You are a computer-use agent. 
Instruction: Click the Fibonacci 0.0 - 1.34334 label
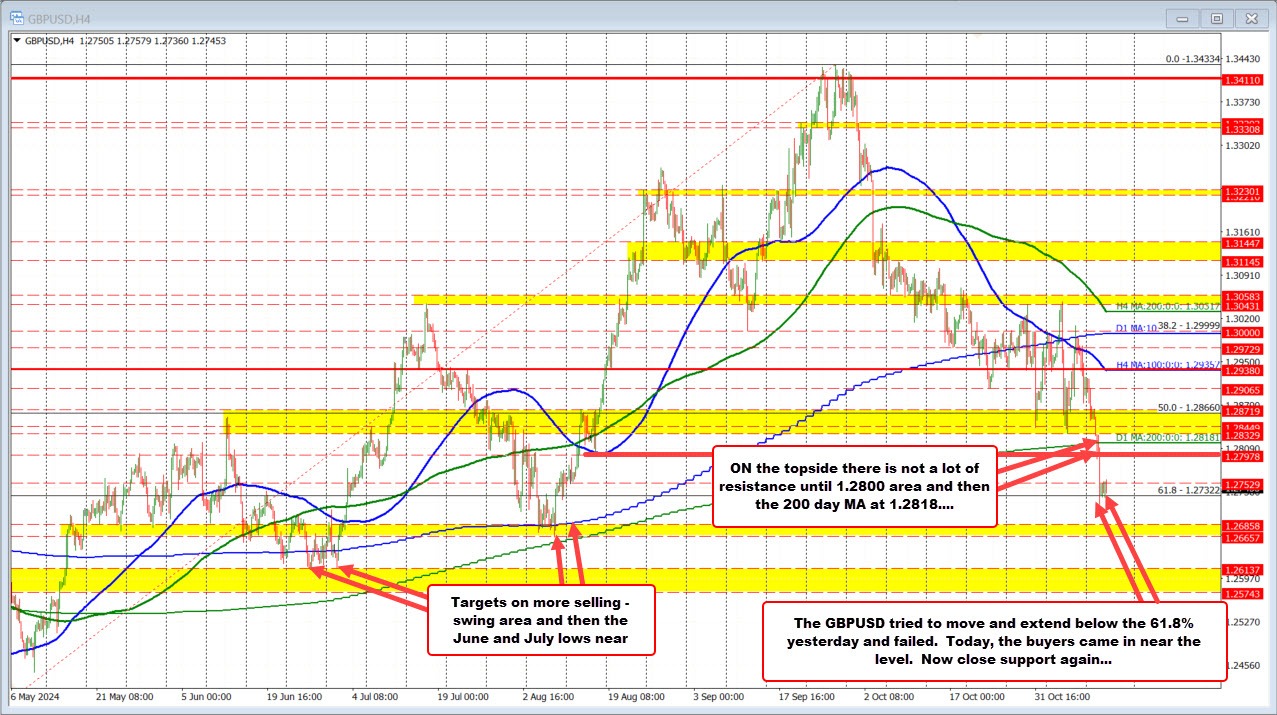point(1194,59)
